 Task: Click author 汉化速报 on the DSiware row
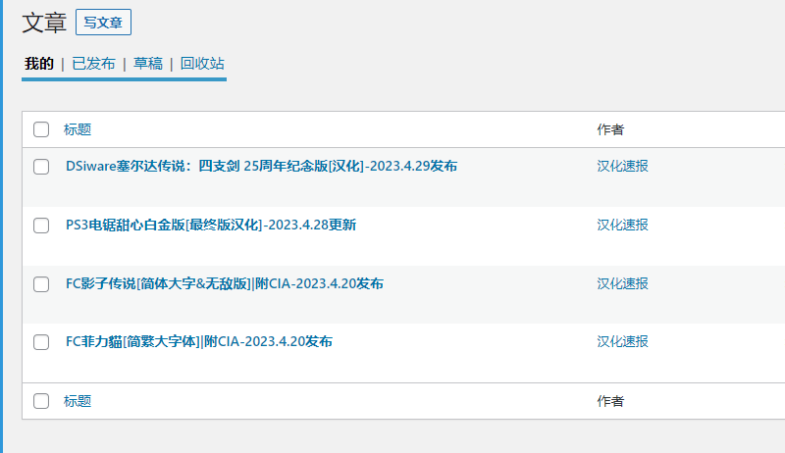622,166
